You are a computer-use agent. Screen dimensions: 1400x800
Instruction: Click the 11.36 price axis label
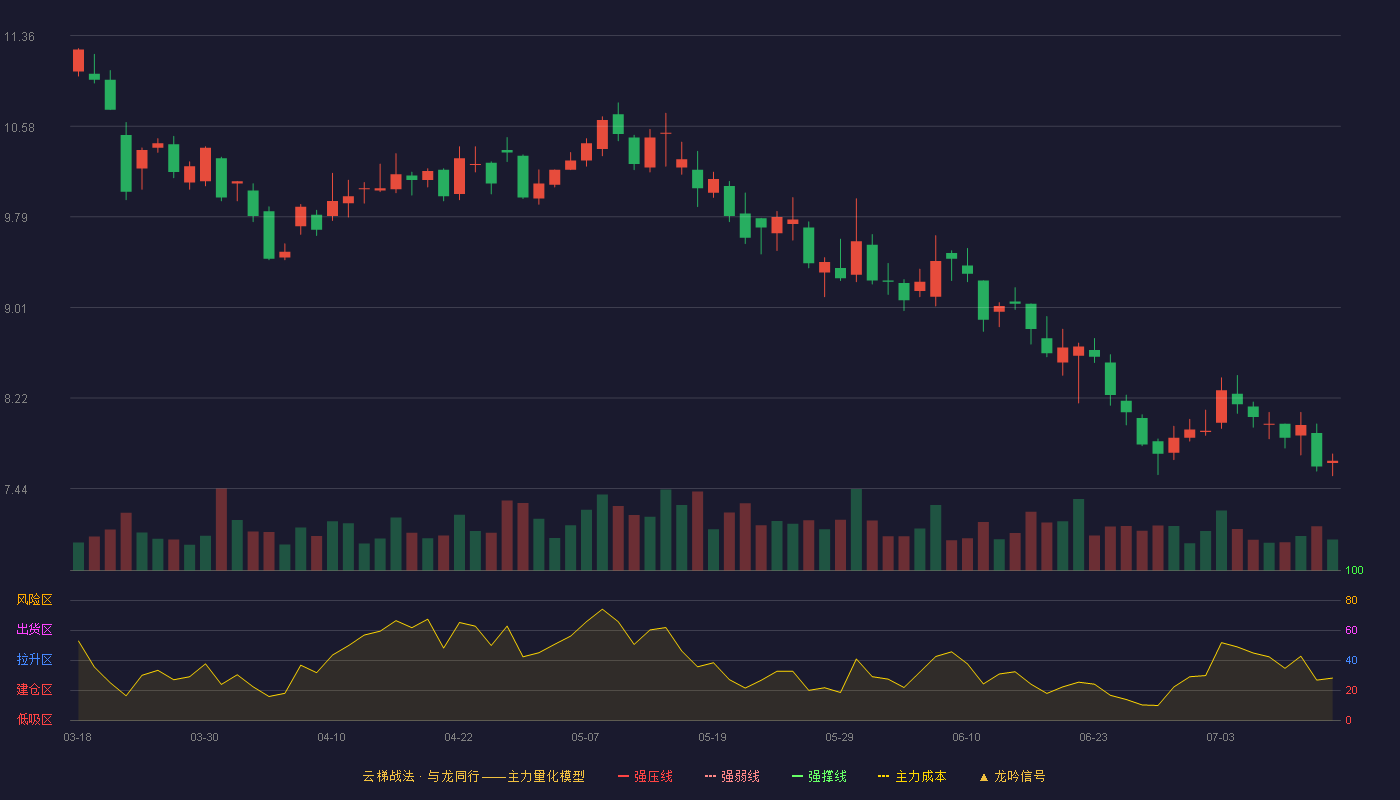pos(19,37)
